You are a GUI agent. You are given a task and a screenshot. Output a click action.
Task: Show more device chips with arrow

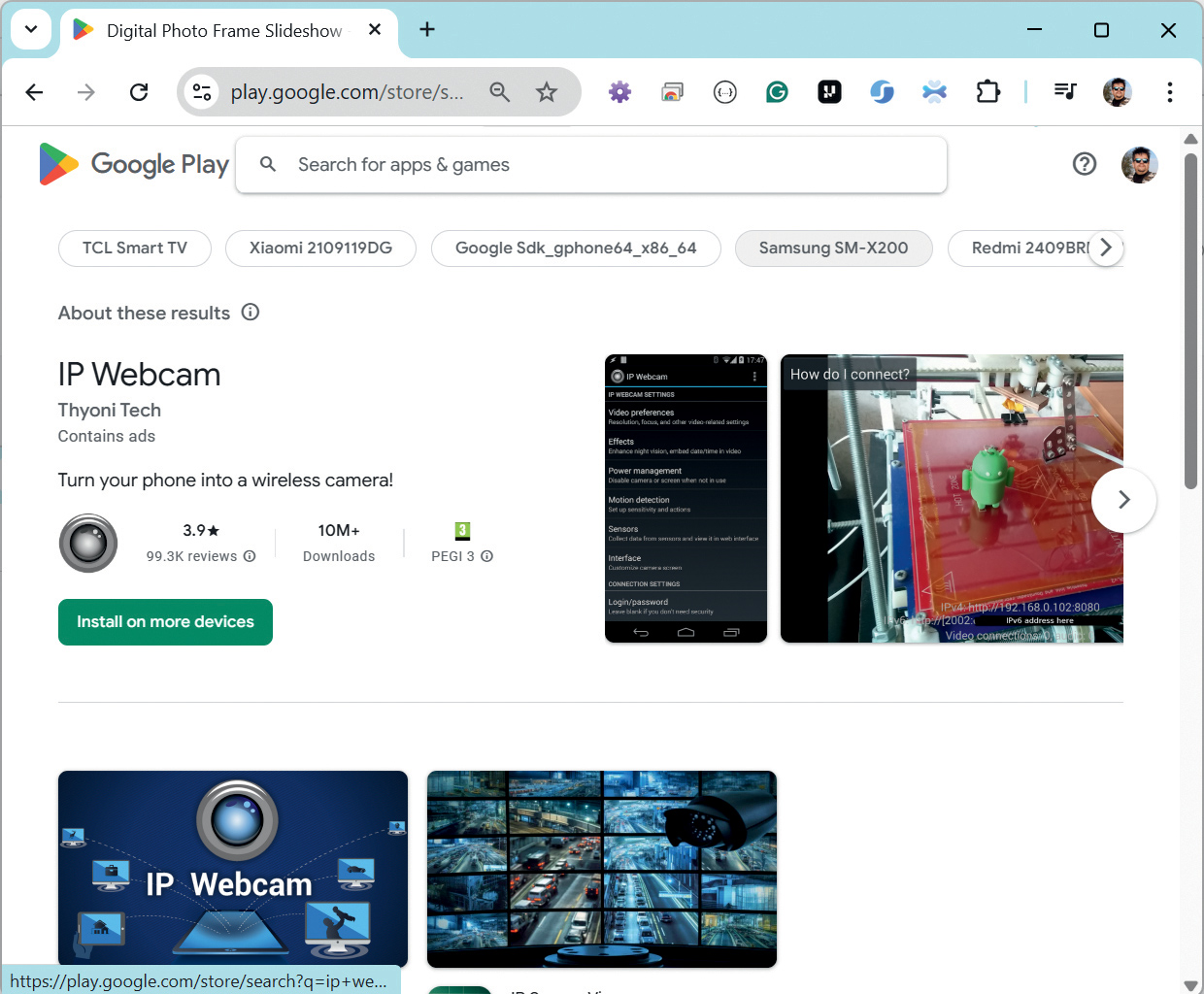[1106, 248]
